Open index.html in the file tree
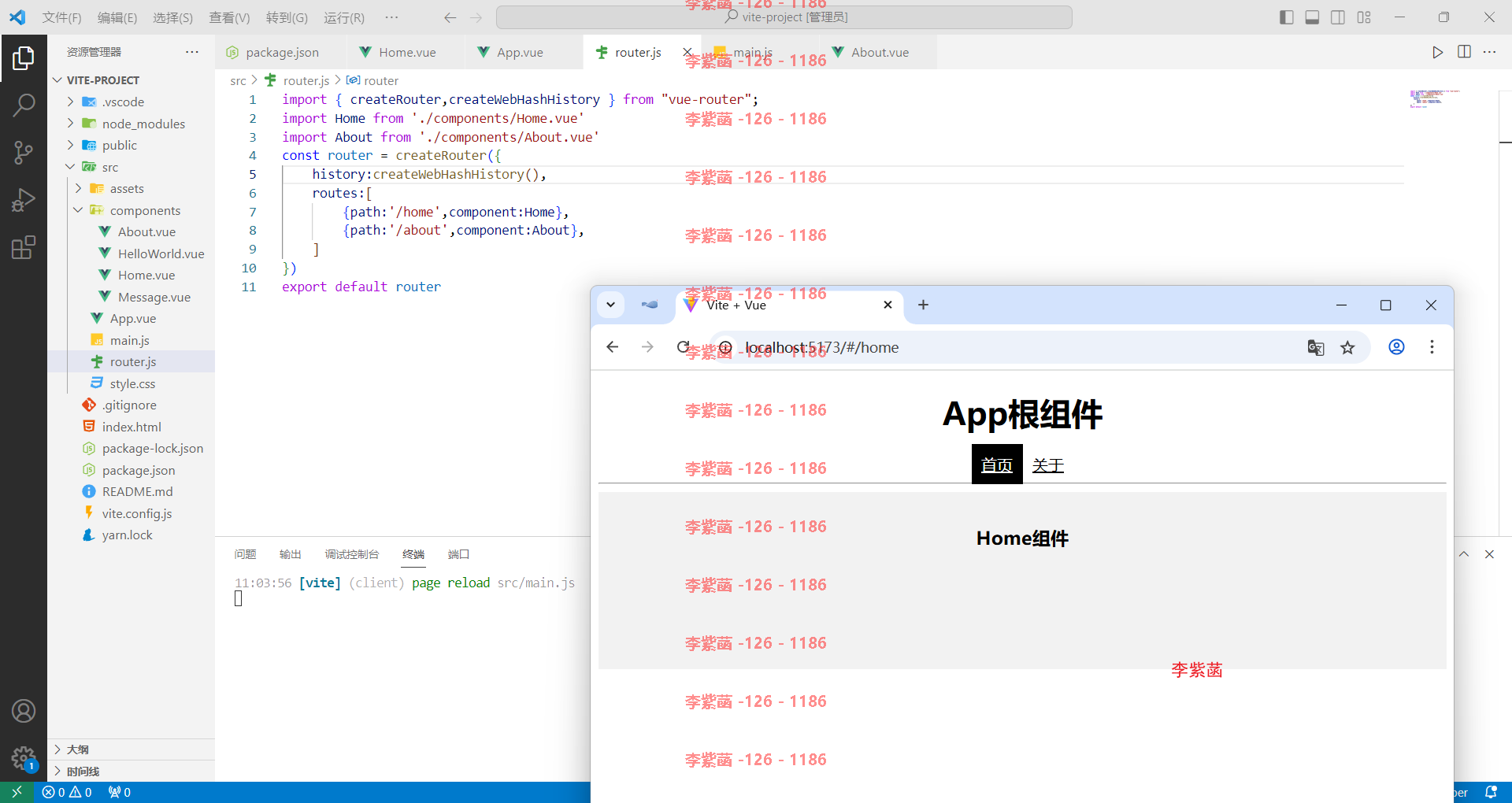Image resolution: width=1512 pixels, height=803 pixels. coord(132,427)
